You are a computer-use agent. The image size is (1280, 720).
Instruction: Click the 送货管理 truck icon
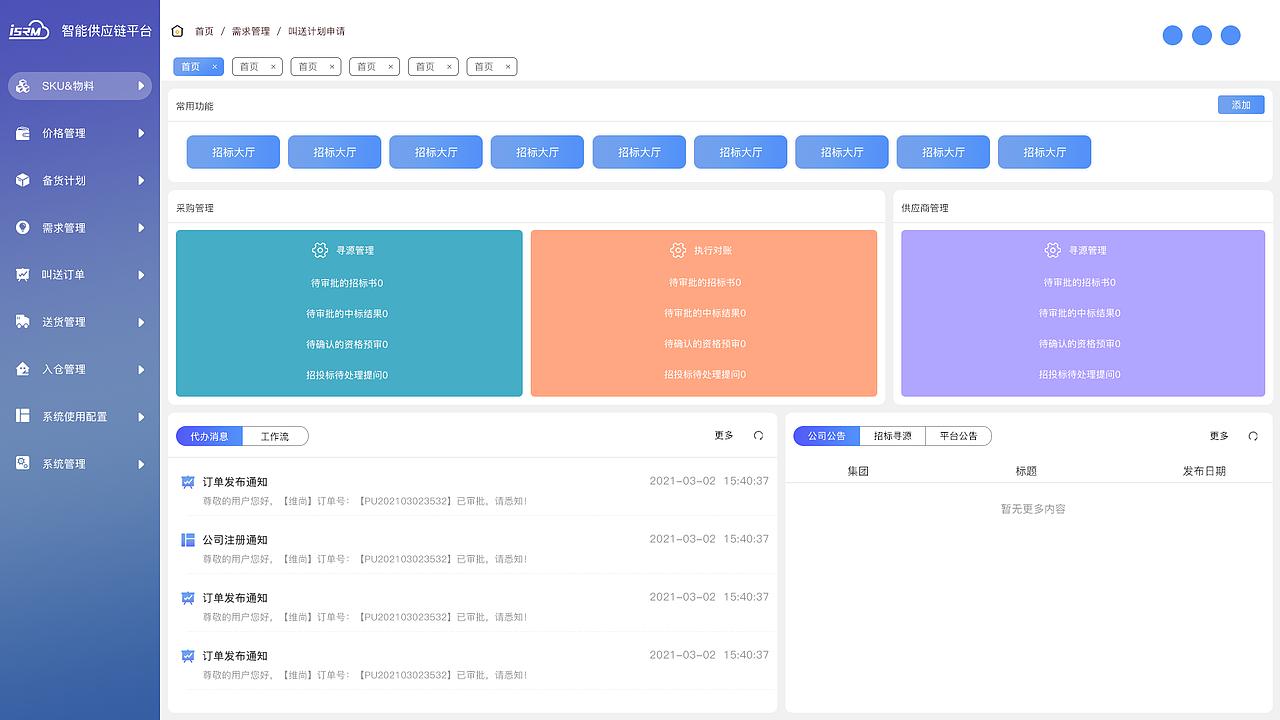pos(22,322)
